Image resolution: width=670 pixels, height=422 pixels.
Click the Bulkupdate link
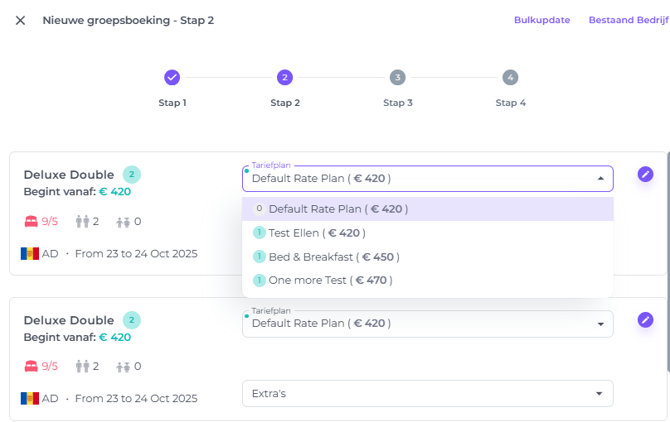542,20
